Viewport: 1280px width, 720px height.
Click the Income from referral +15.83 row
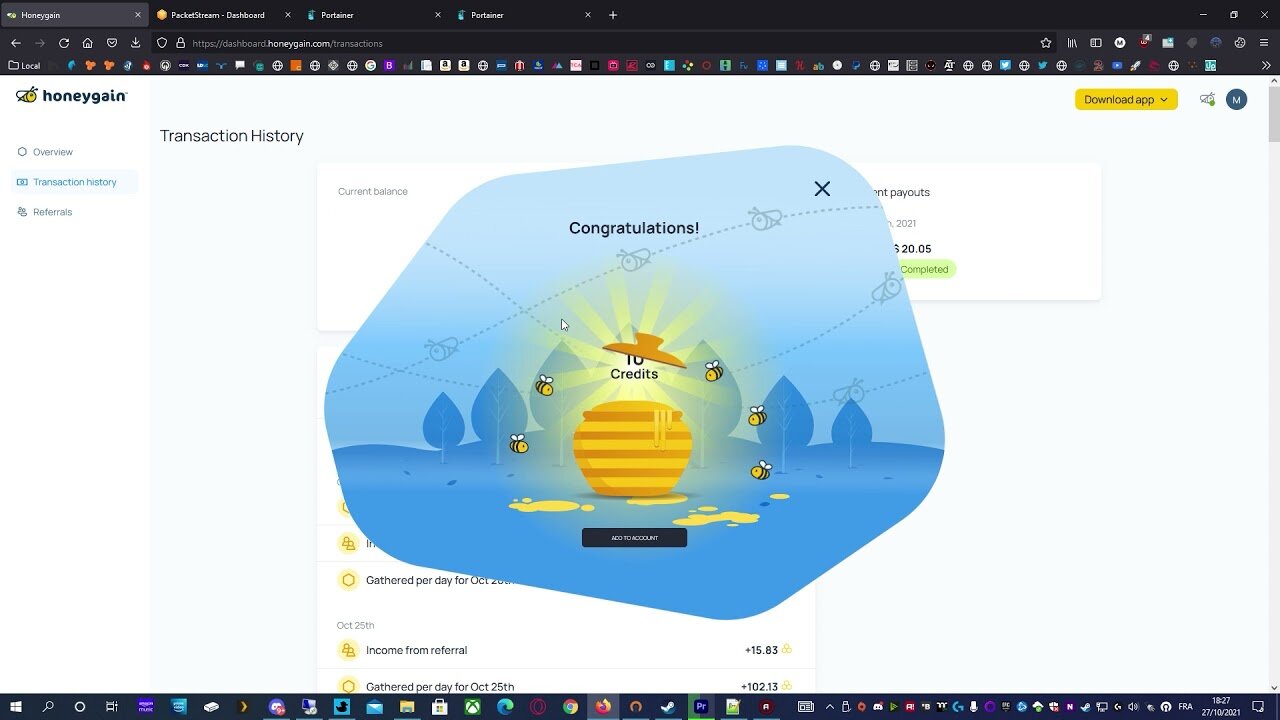tap(566, 650)
